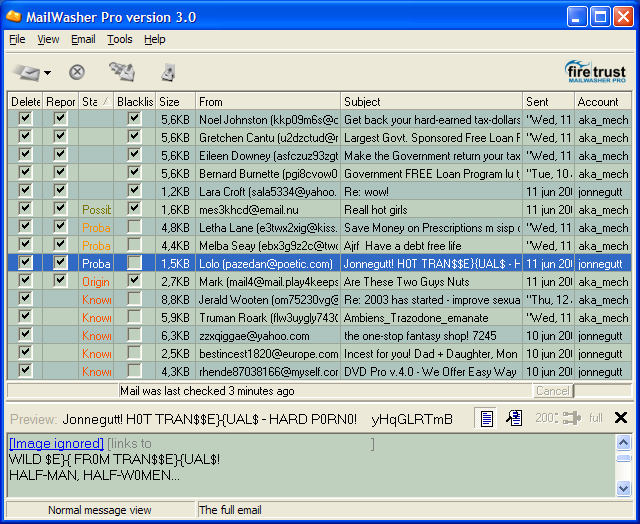Click preview pane scrollbar up arrow
The height and width of the screenshot is (524, 640).
pyautogui.click(x=623, y=442)
